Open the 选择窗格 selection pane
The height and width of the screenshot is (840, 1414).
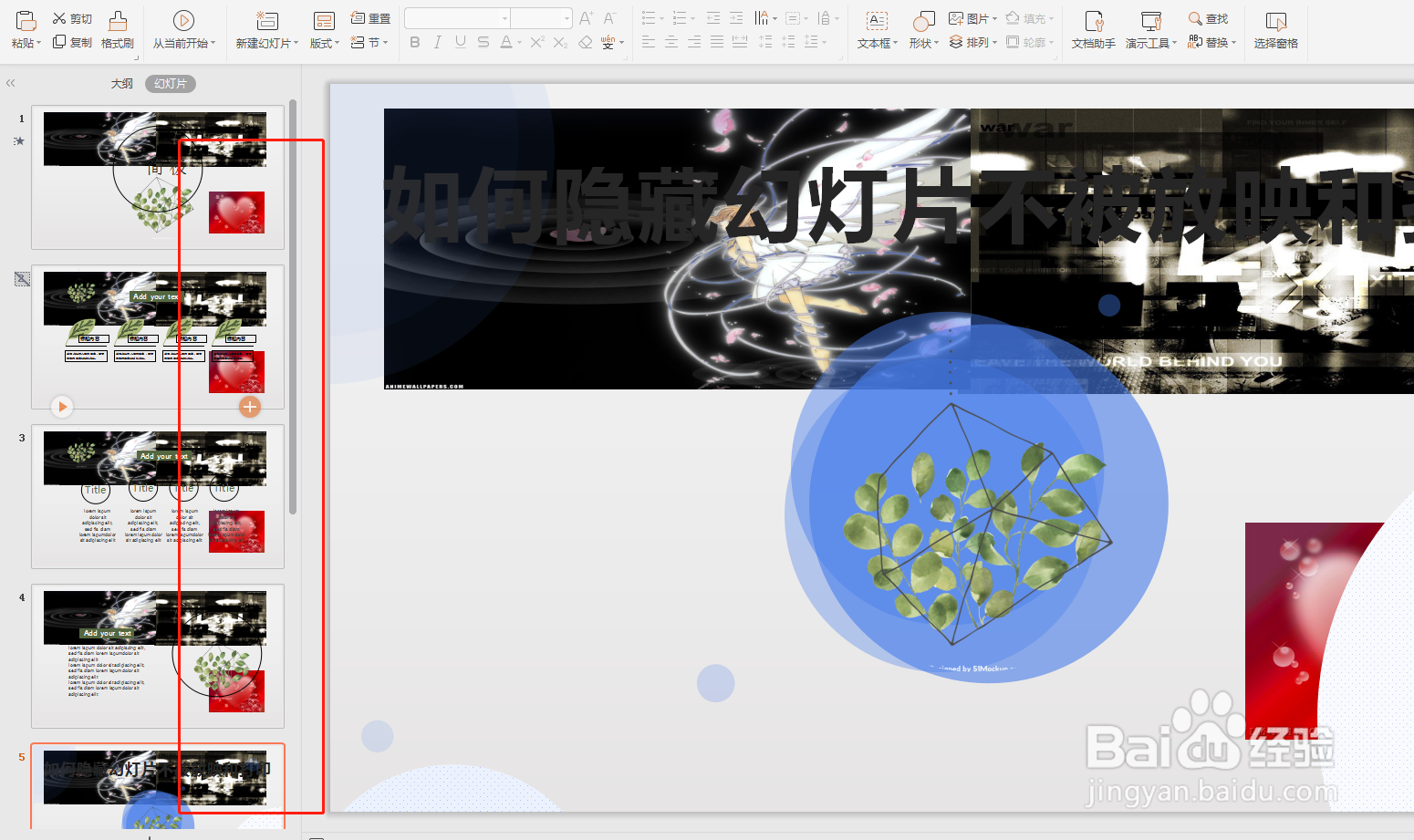1276,30
